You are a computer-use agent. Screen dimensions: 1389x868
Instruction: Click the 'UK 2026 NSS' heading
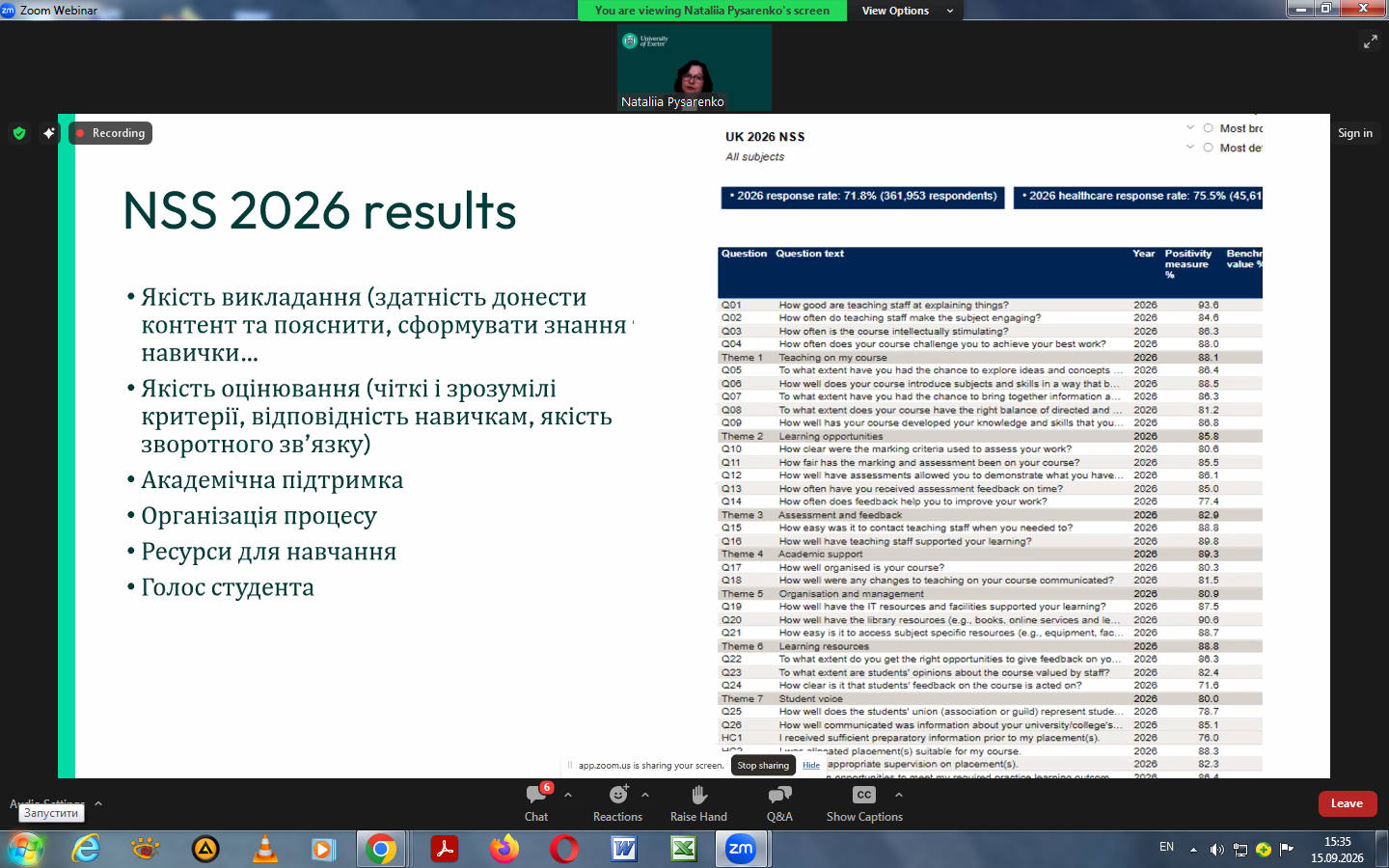point(765,137)
